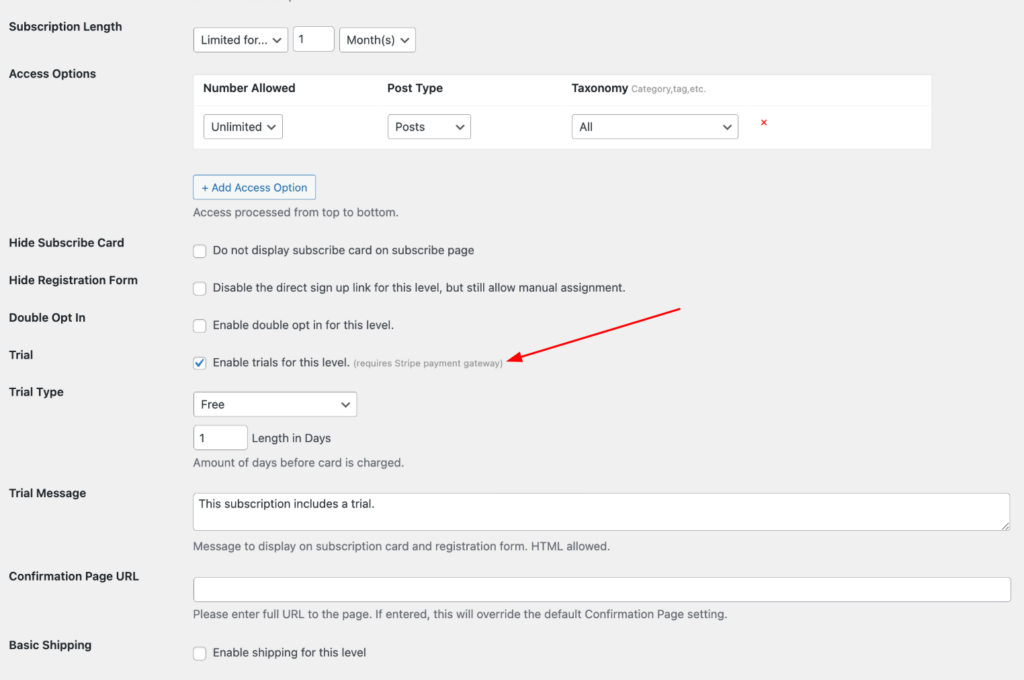Tick Enable shipping for this level
Viewport: 1024px width, 680px height.
coord(200,653)
